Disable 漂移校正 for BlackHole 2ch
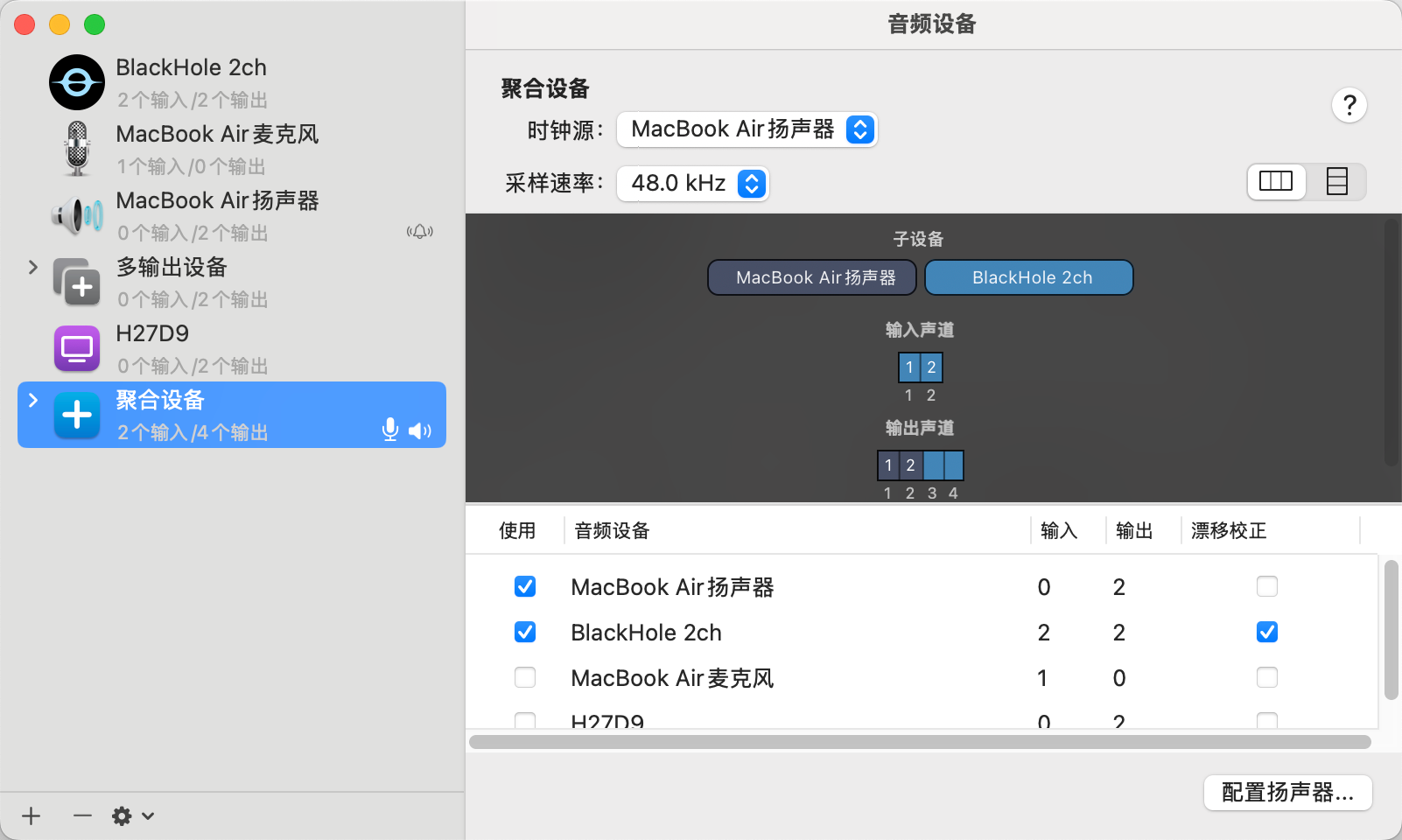 pyautogui.click(x=1267, y=632)
